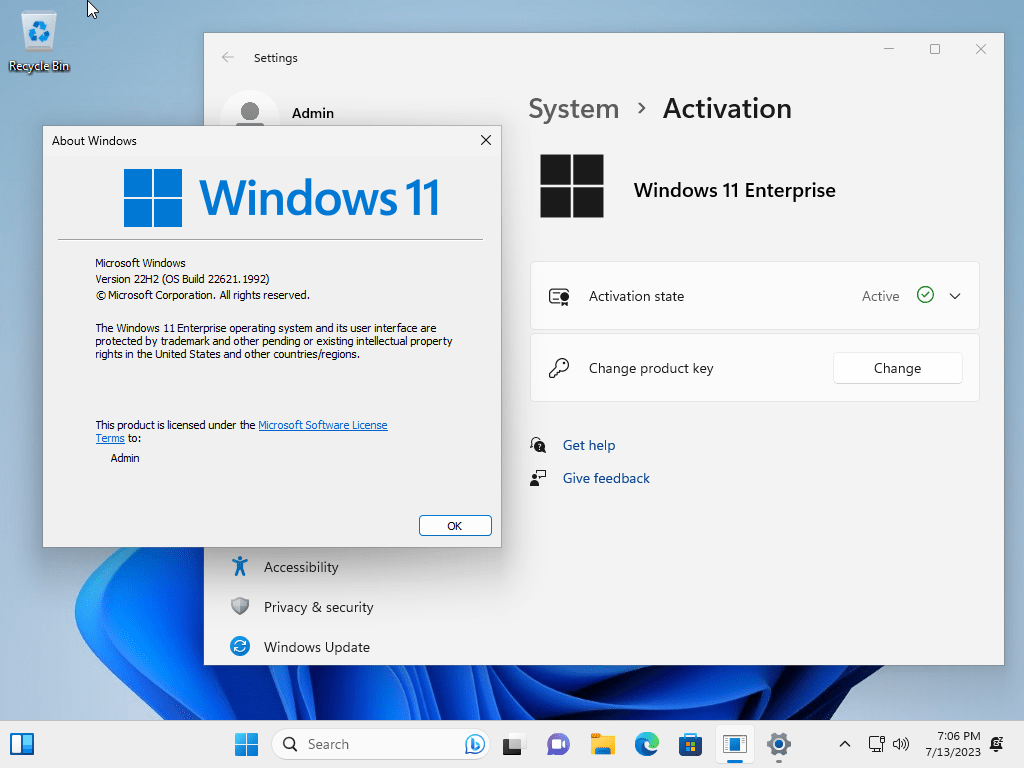Click the Settings gear on taskbar
1024x768 pixels.
(x=778, y=744)
